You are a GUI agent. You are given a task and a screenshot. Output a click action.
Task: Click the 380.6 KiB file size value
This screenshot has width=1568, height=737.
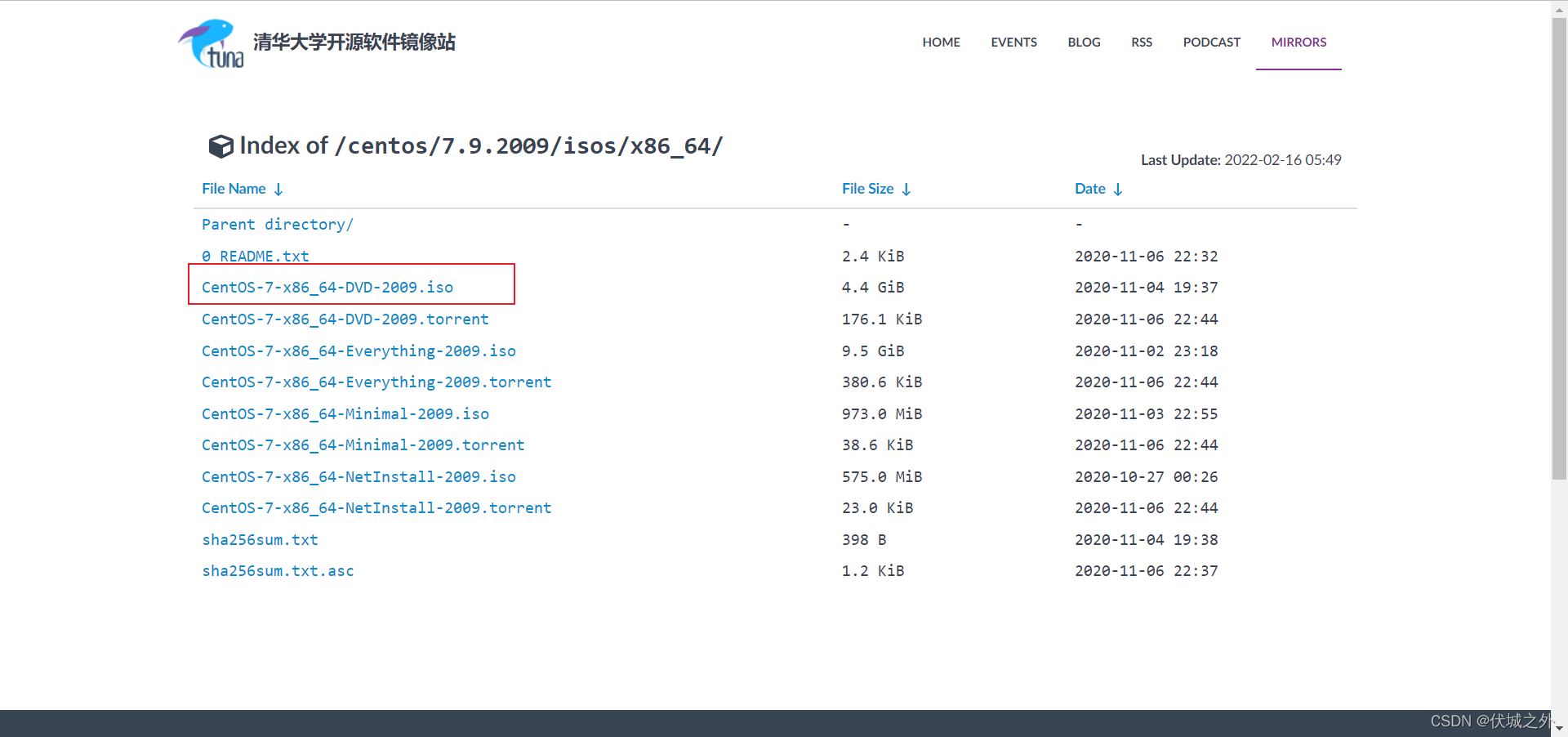(x=882, y=382)
